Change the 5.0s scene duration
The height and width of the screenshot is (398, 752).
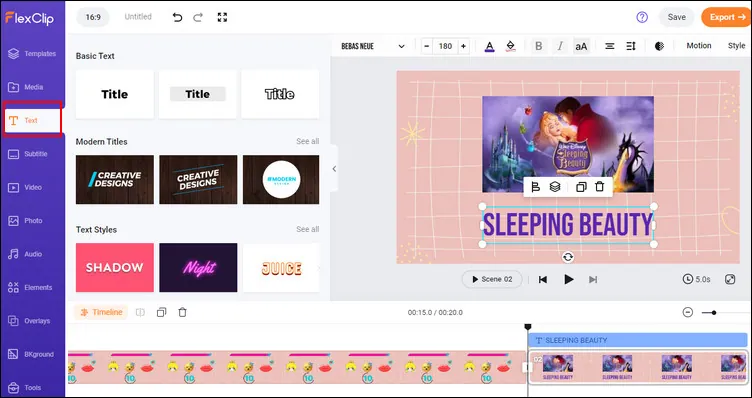click(x=696, y=279)
